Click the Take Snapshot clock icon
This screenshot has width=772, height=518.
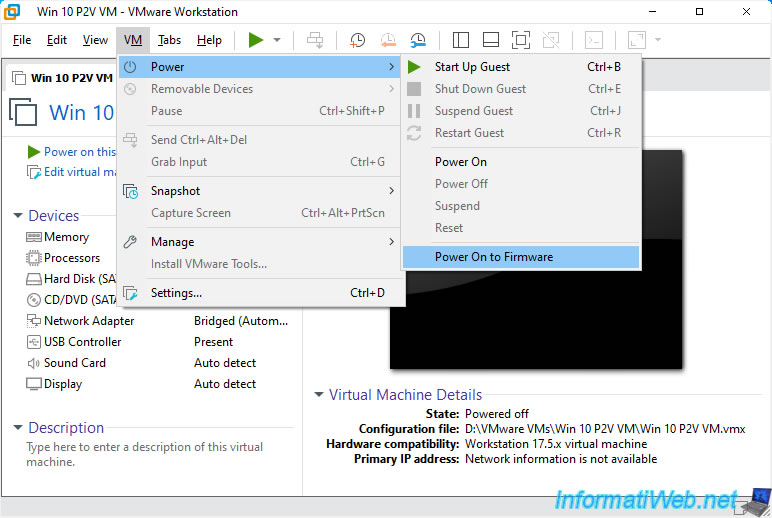[357, 40]
